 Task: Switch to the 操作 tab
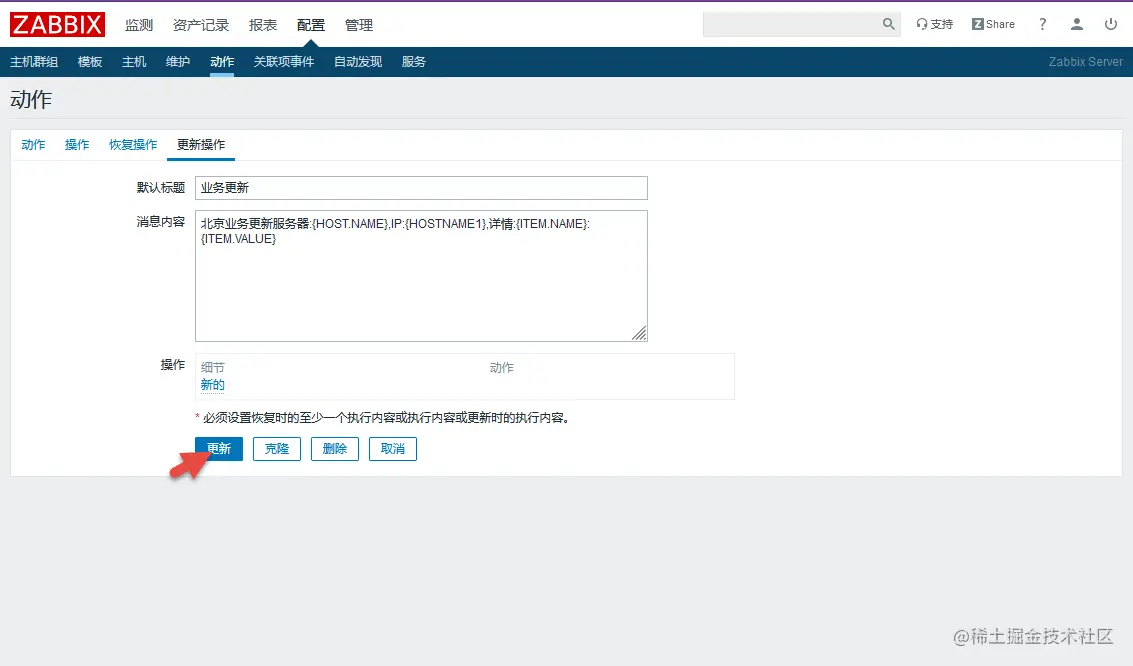(77, 144)
